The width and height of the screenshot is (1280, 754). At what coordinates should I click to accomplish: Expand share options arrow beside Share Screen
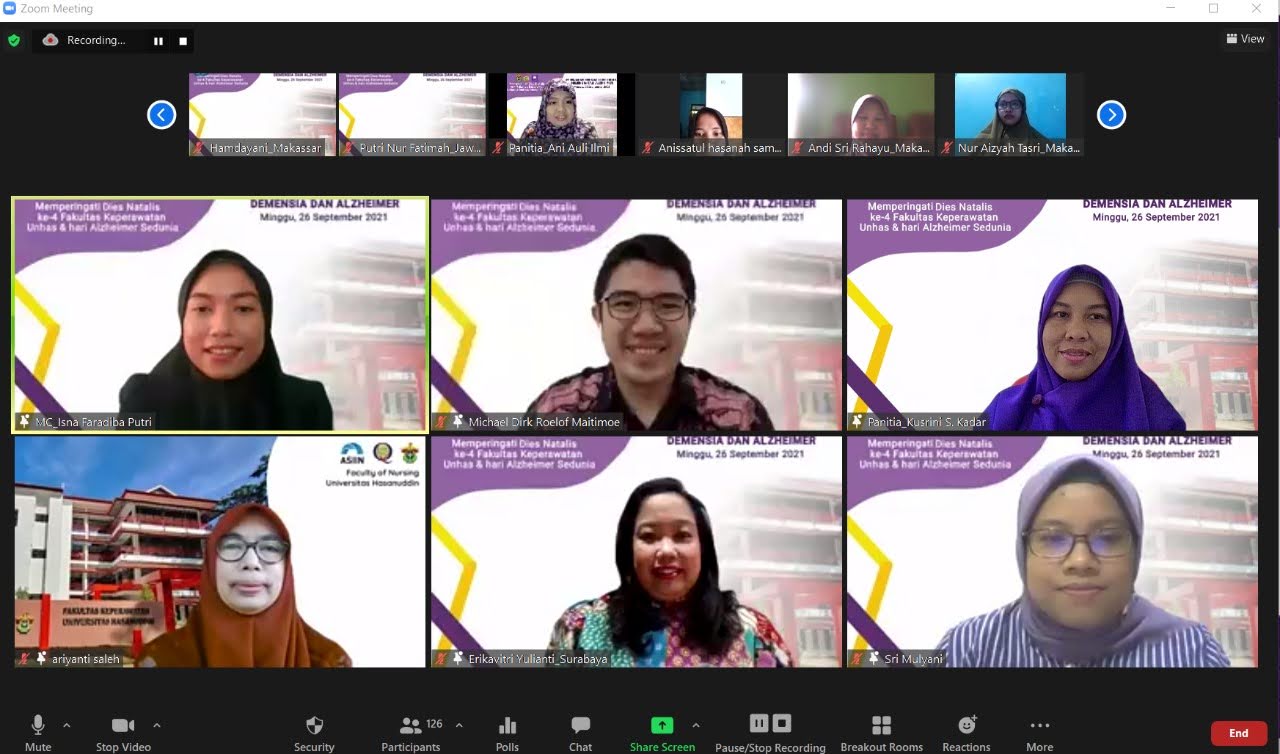click(x=696, y=725)
